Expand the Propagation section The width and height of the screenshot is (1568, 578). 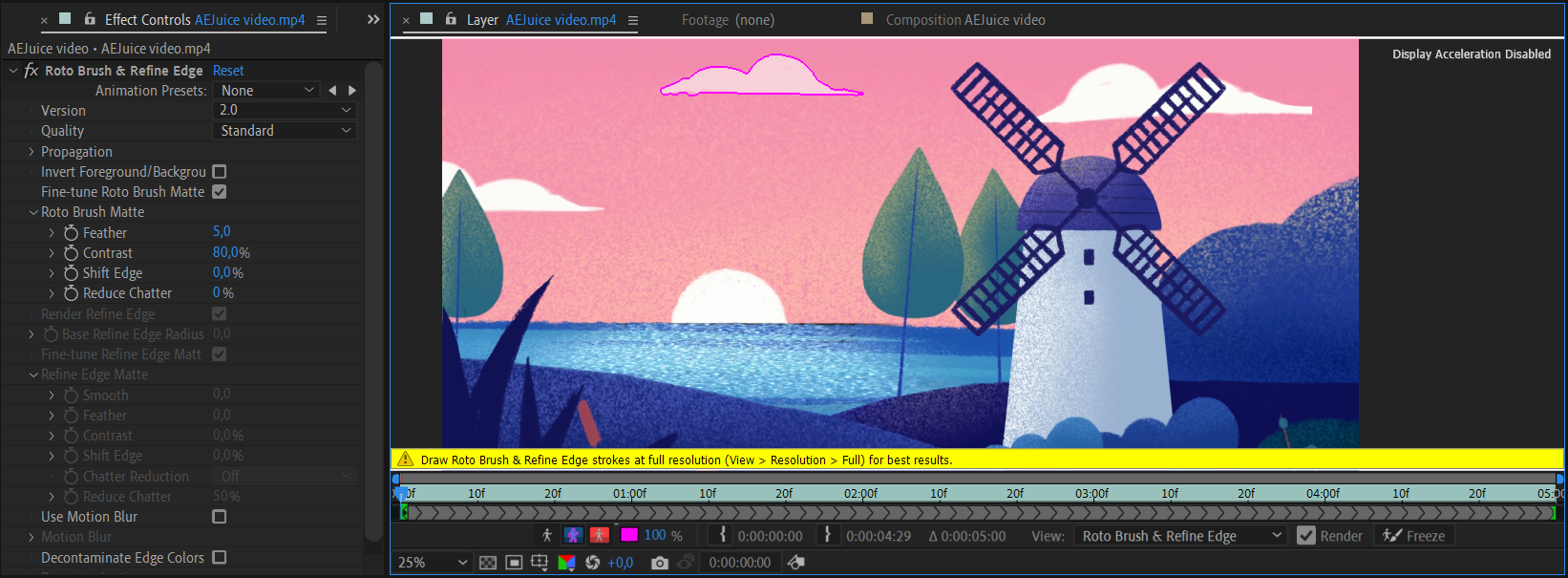(x=32, y=152)
